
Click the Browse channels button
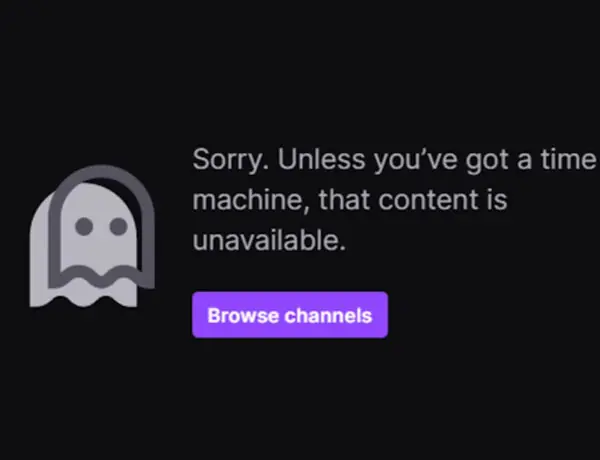(x=290, y=315)
